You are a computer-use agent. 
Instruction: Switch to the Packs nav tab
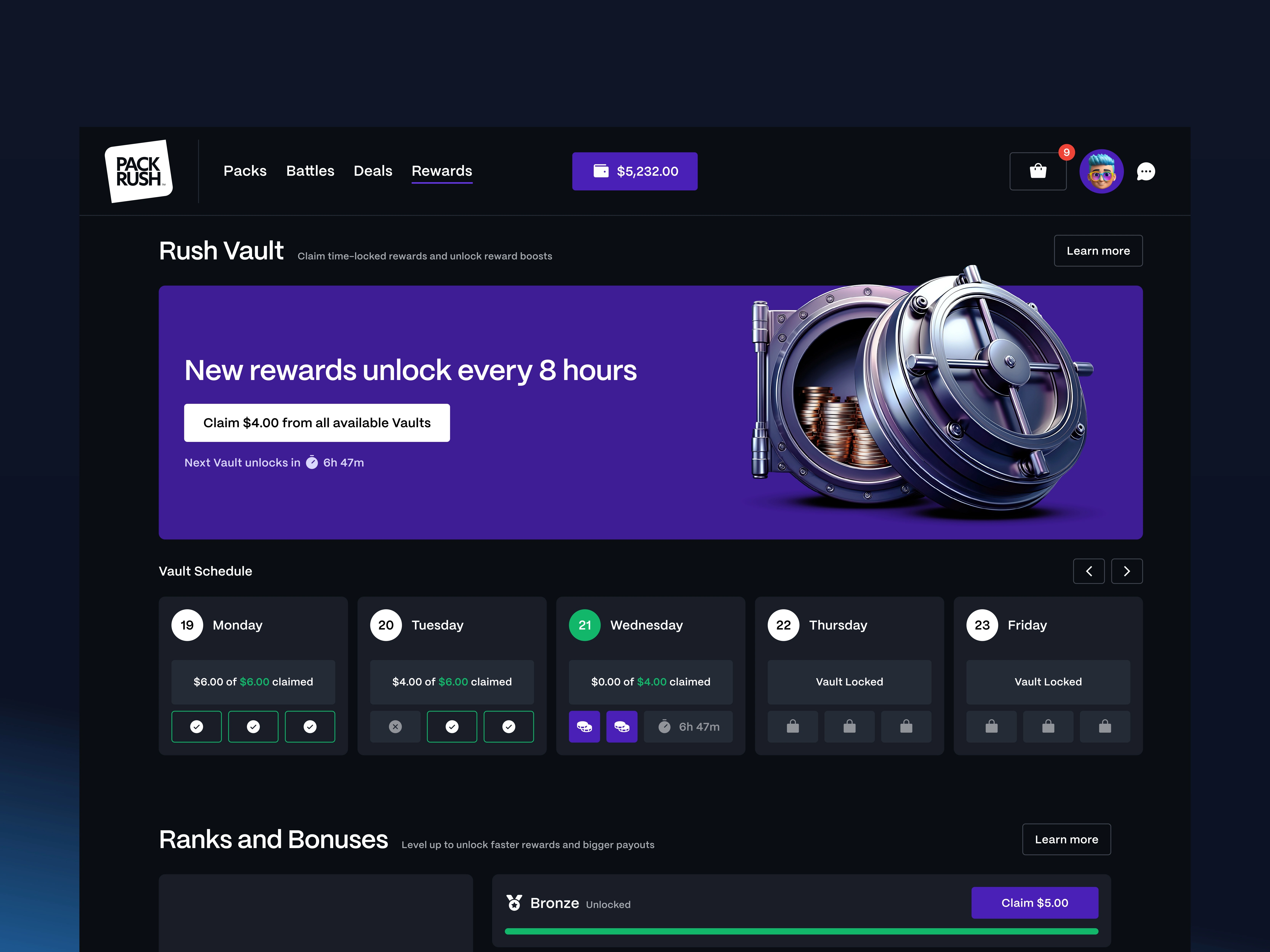(245, 171)
